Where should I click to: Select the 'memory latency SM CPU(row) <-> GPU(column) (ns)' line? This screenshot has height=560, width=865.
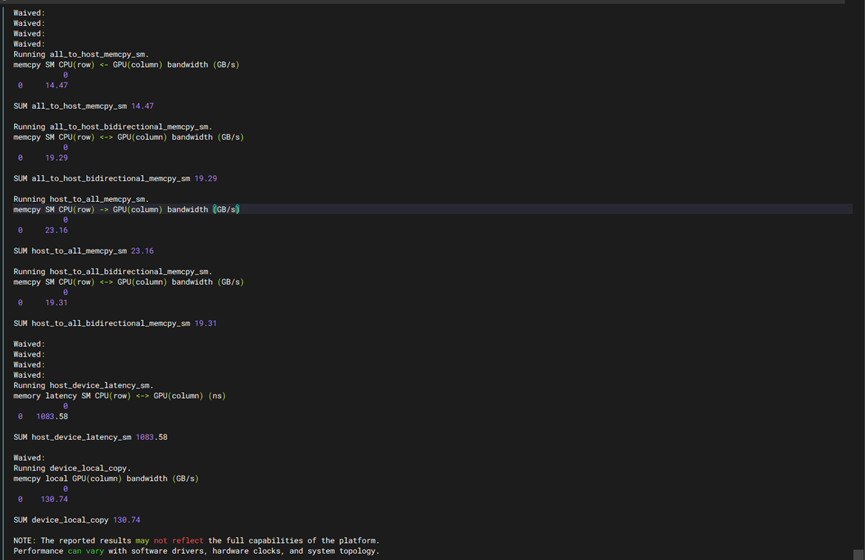pos(119,396)
